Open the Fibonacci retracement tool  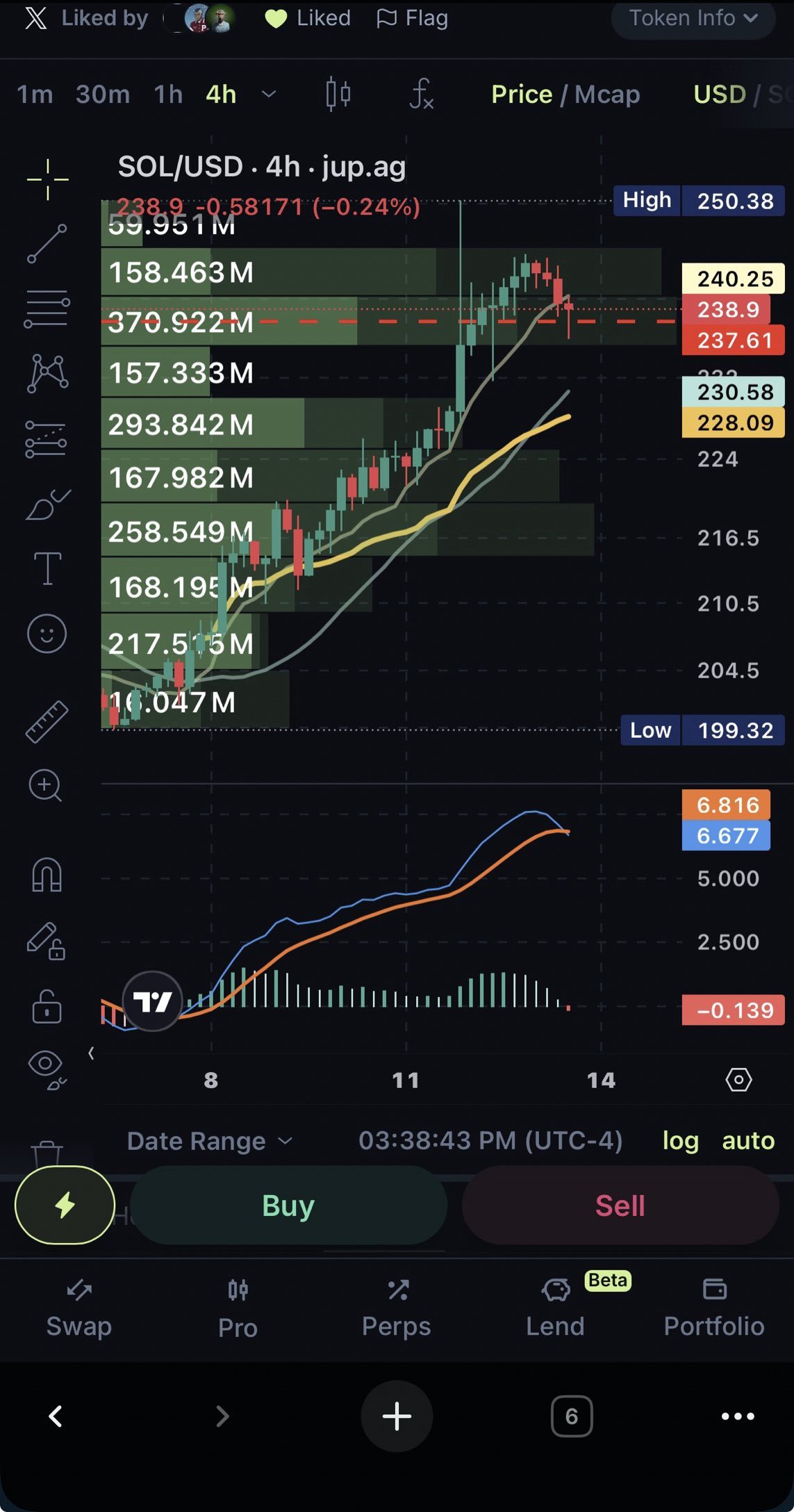(x=47, y=309)
